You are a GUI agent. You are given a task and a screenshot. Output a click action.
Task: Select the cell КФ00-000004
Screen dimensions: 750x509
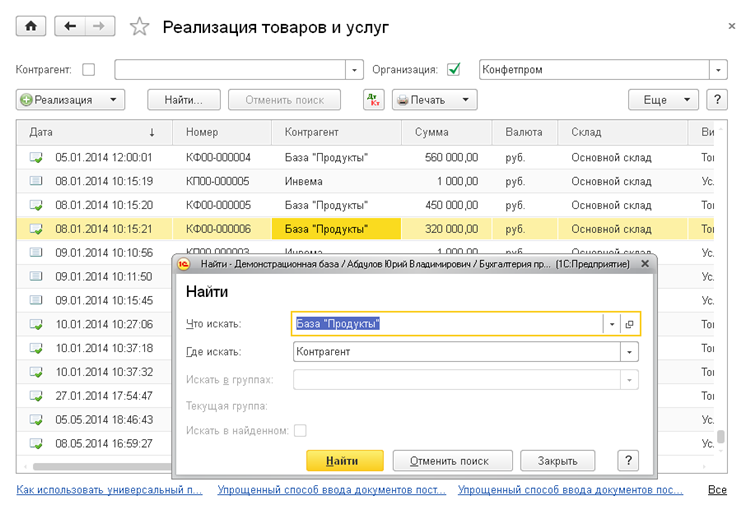pos(218,157)
